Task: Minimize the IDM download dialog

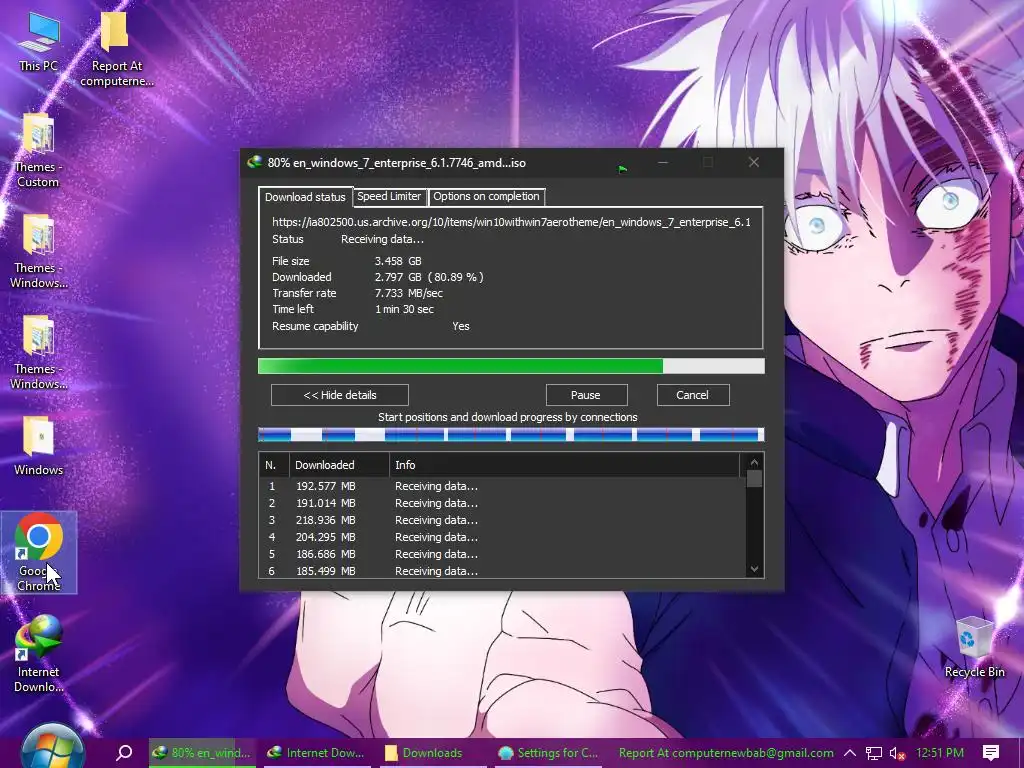Action: 663,162
